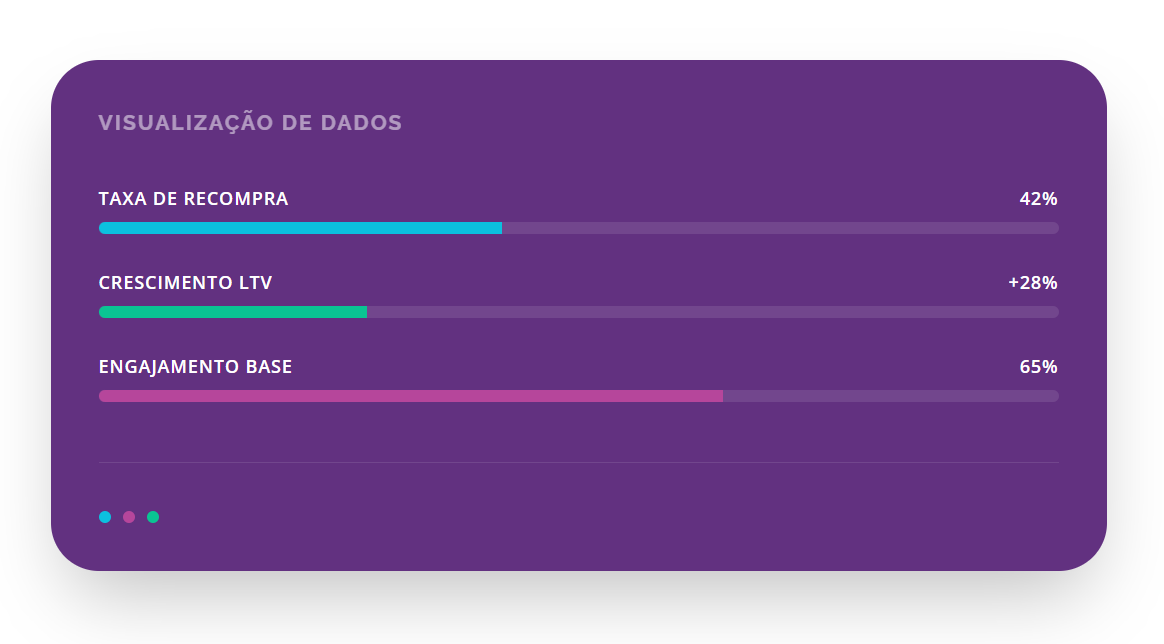The height and width of the screenshot is (644, 1164).
Task: Select the Taxa de Recompra label
Action: (x=192, y=198)
